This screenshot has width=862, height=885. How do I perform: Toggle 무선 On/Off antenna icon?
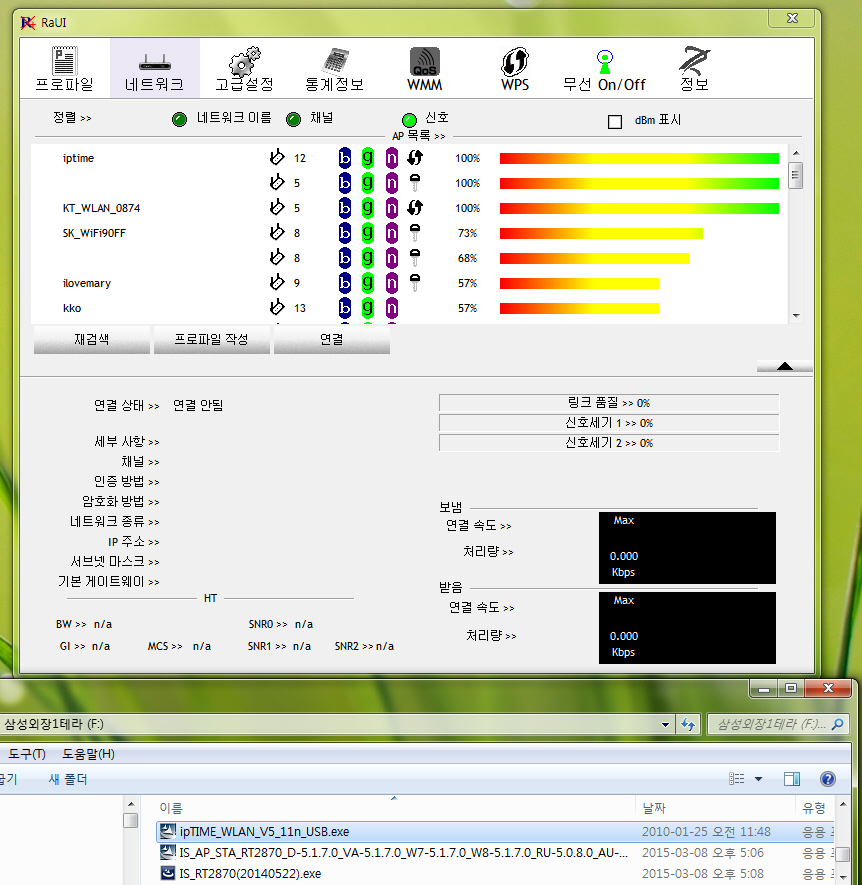click(x=605, y=62)
